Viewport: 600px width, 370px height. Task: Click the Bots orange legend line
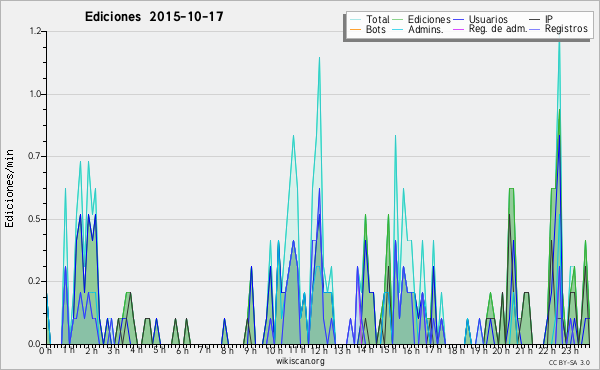355,29
